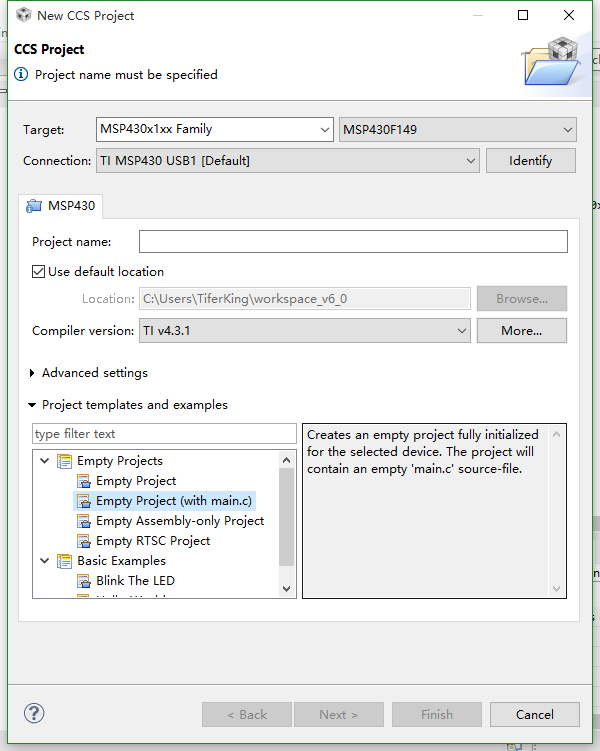Screen dimensions: 600x751
Task: Click icon beside Empty Assembly-only Project
Action: click(x=84, y=521)
